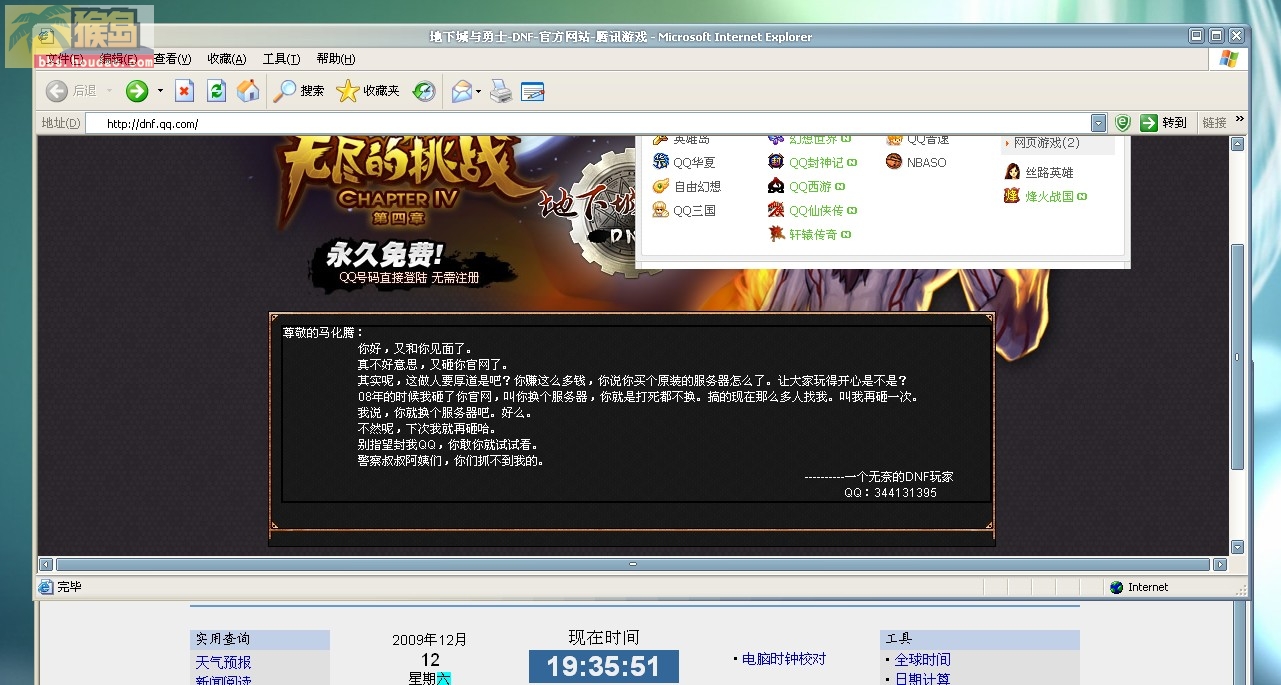The image size is (1281, 685).
Task: Click the QQ封神记 game icon
Action: [x=776, y=162]
